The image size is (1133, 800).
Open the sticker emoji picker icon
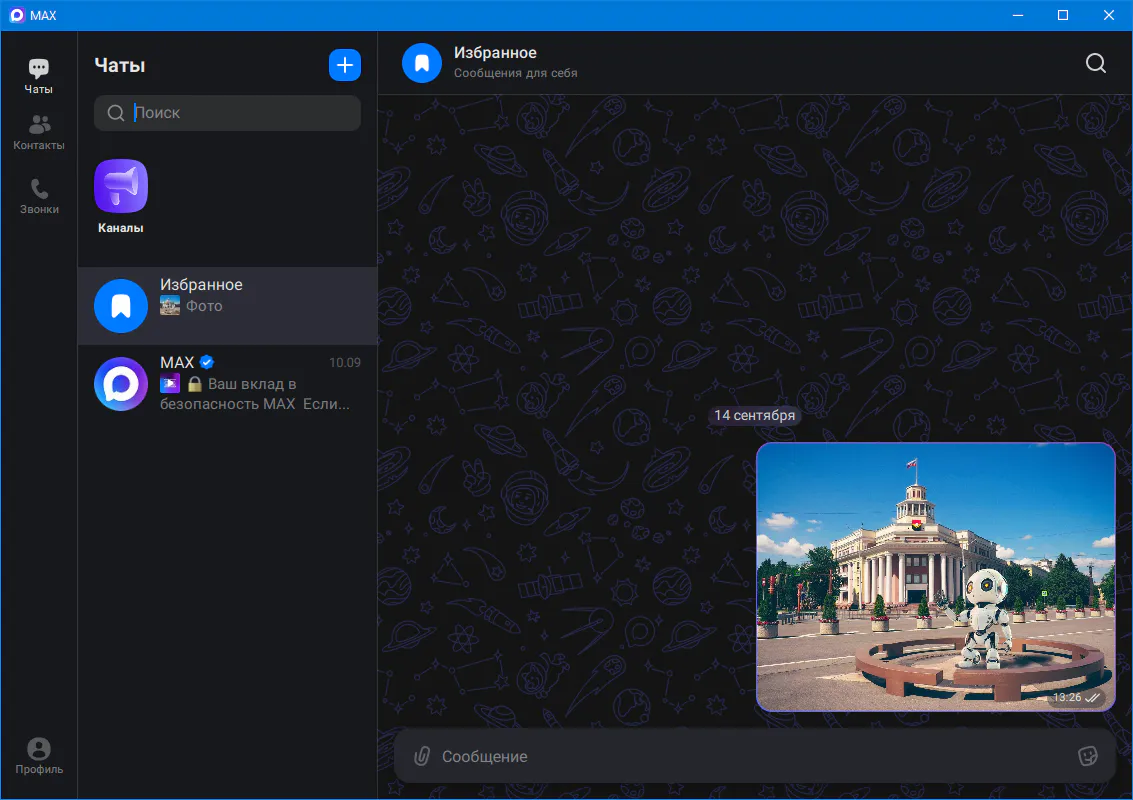point(1087,756)
